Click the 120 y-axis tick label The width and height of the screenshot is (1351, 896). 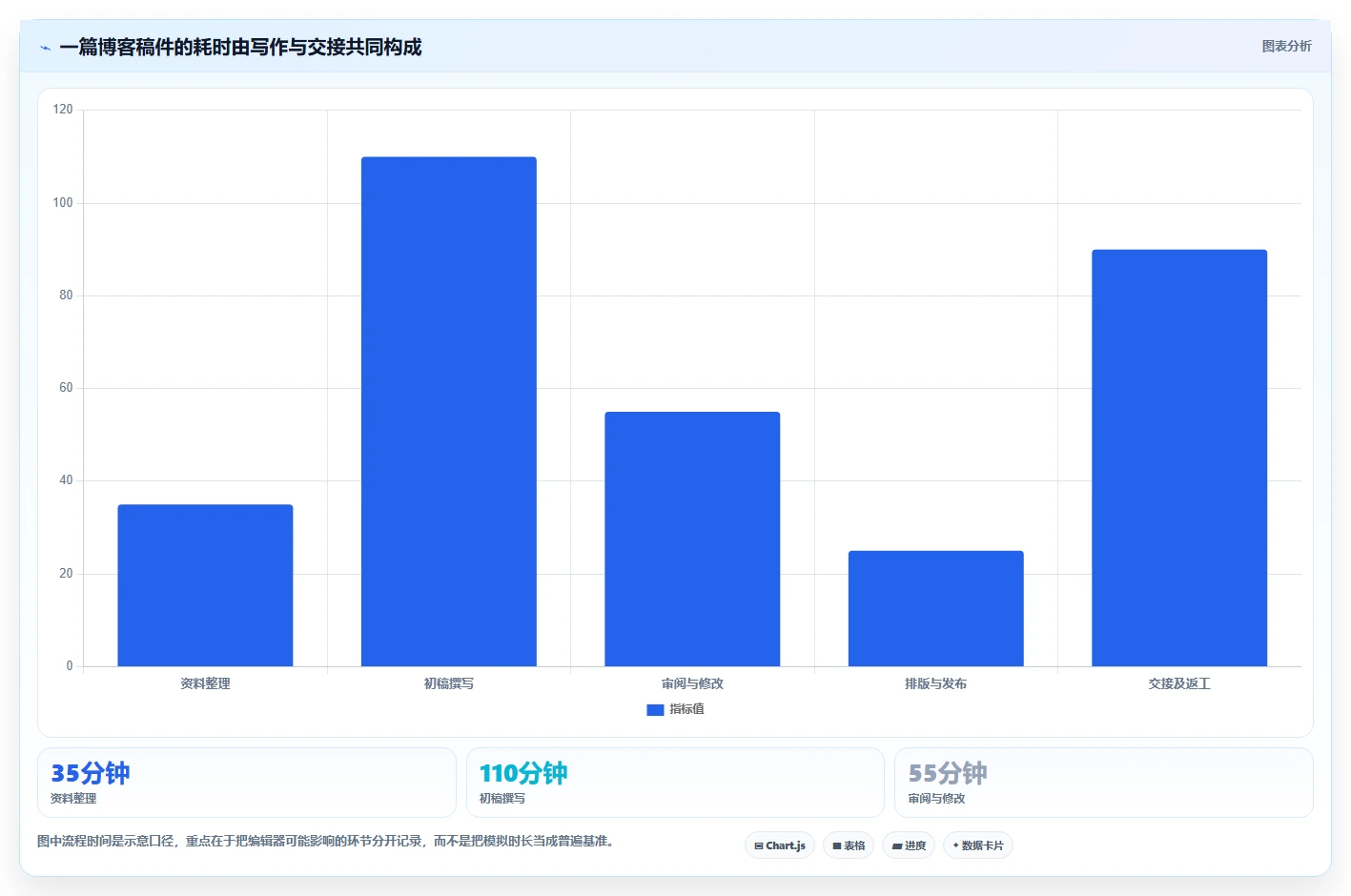tap(63, 110)
